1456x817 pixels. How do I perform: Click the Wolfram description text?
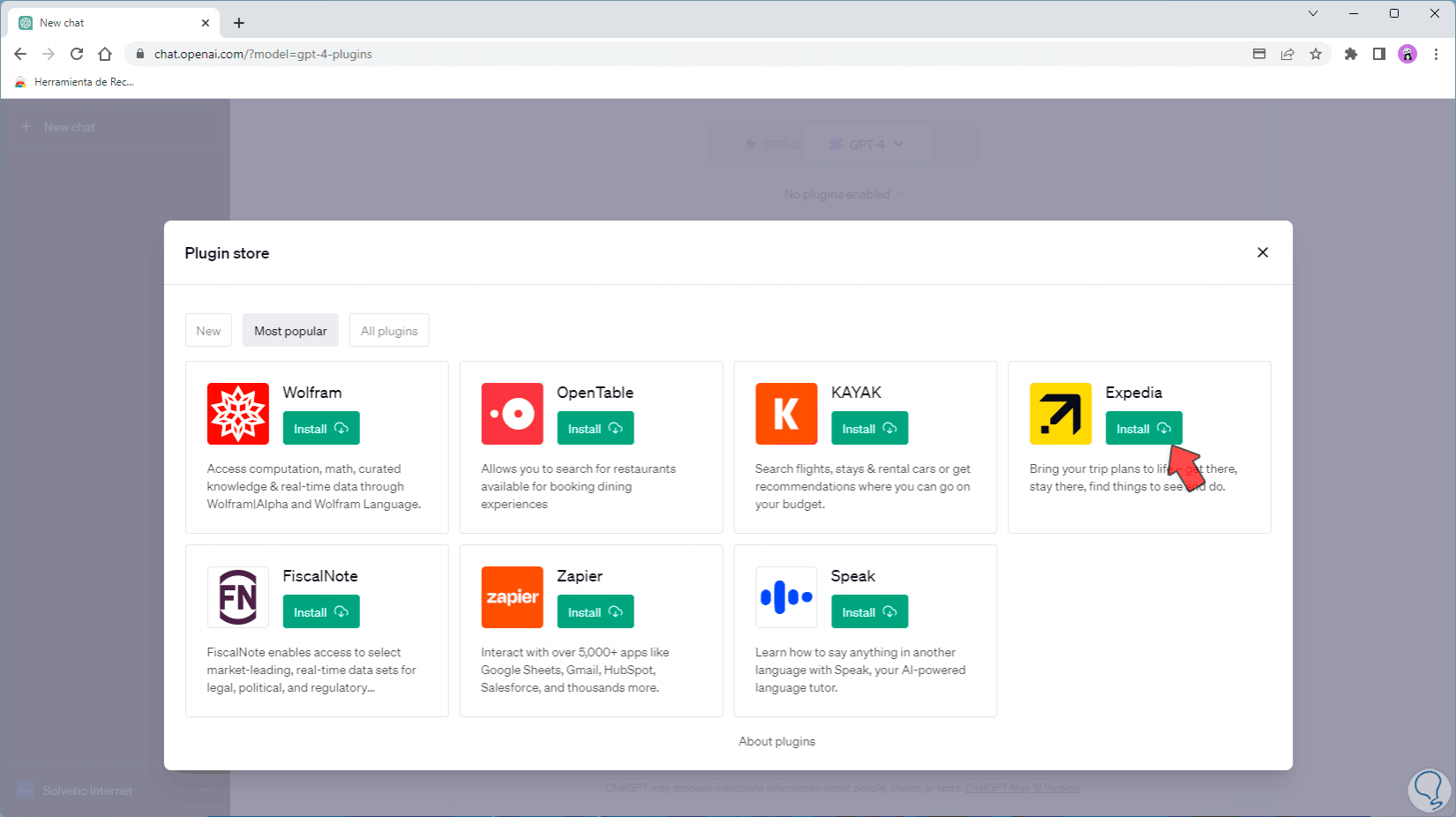(314, 487)
